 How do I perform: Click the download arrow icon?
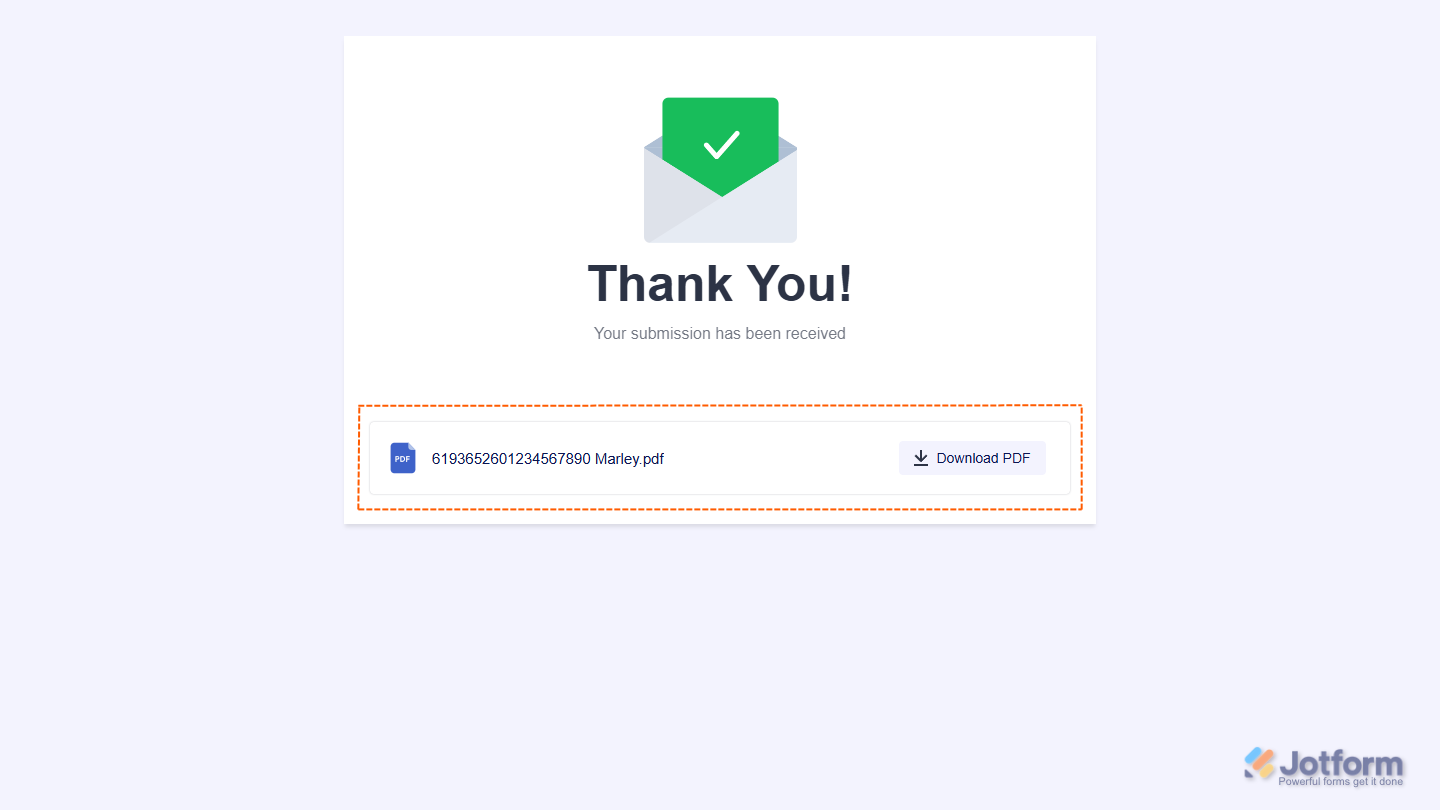921,458
